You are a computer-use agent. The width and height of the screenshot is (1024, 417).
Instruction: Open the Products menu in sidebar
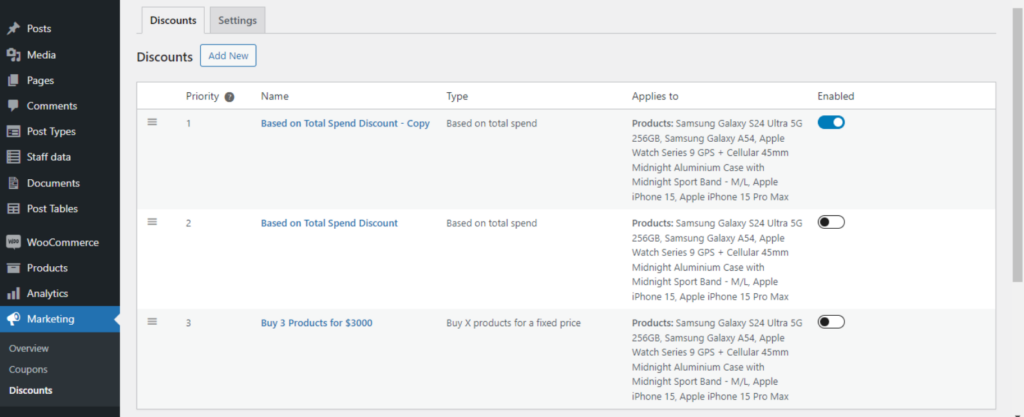47,268
